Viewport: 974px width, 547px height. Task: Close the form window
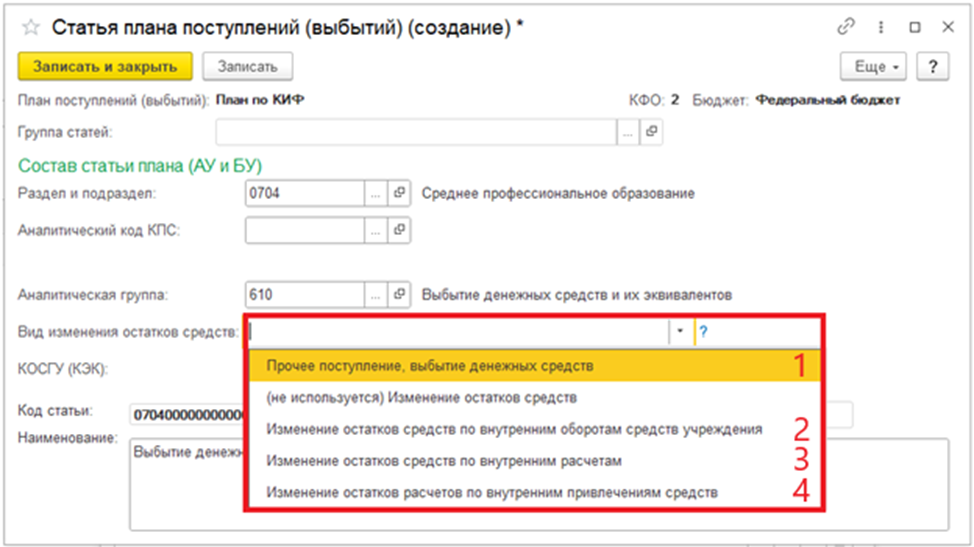coord(948,27)
